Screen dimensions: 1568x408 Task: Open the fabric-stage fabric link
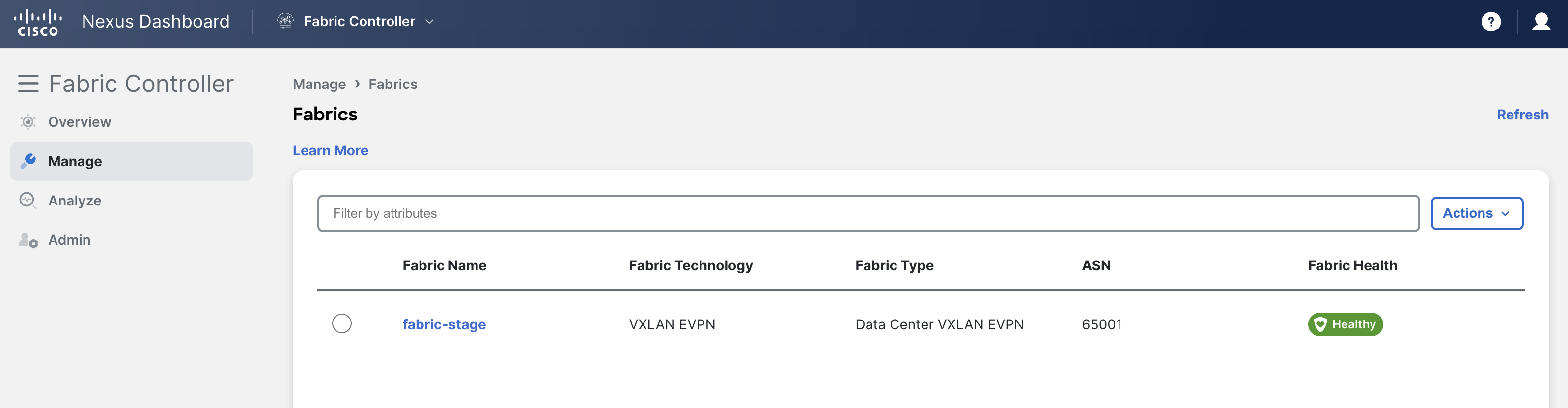tap(444, 324)
